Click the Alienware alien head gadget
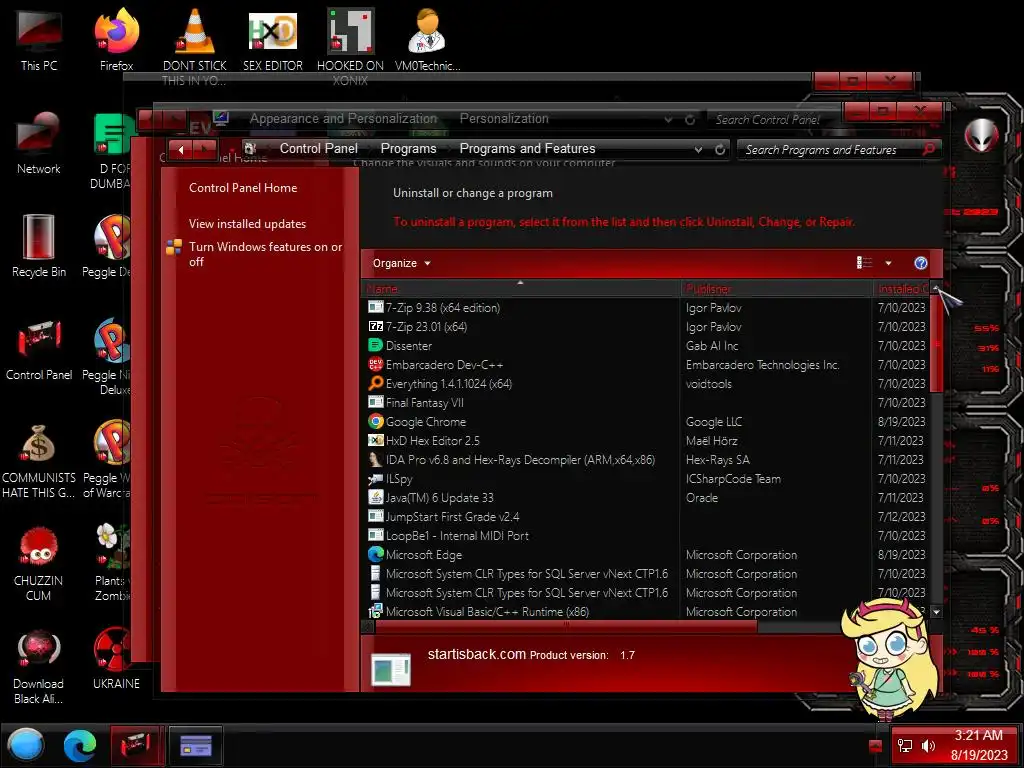Screen dimensions: 1024x768 pyautogui.click(x=982, y=136)
